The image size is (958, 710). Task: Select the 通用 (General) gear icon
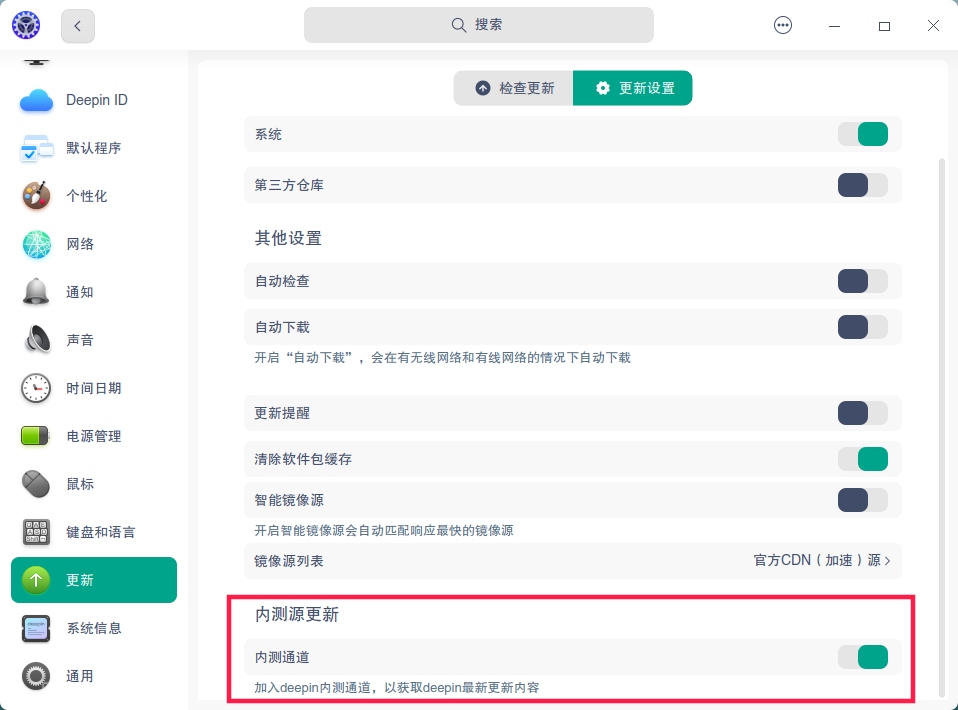[36, 676]
